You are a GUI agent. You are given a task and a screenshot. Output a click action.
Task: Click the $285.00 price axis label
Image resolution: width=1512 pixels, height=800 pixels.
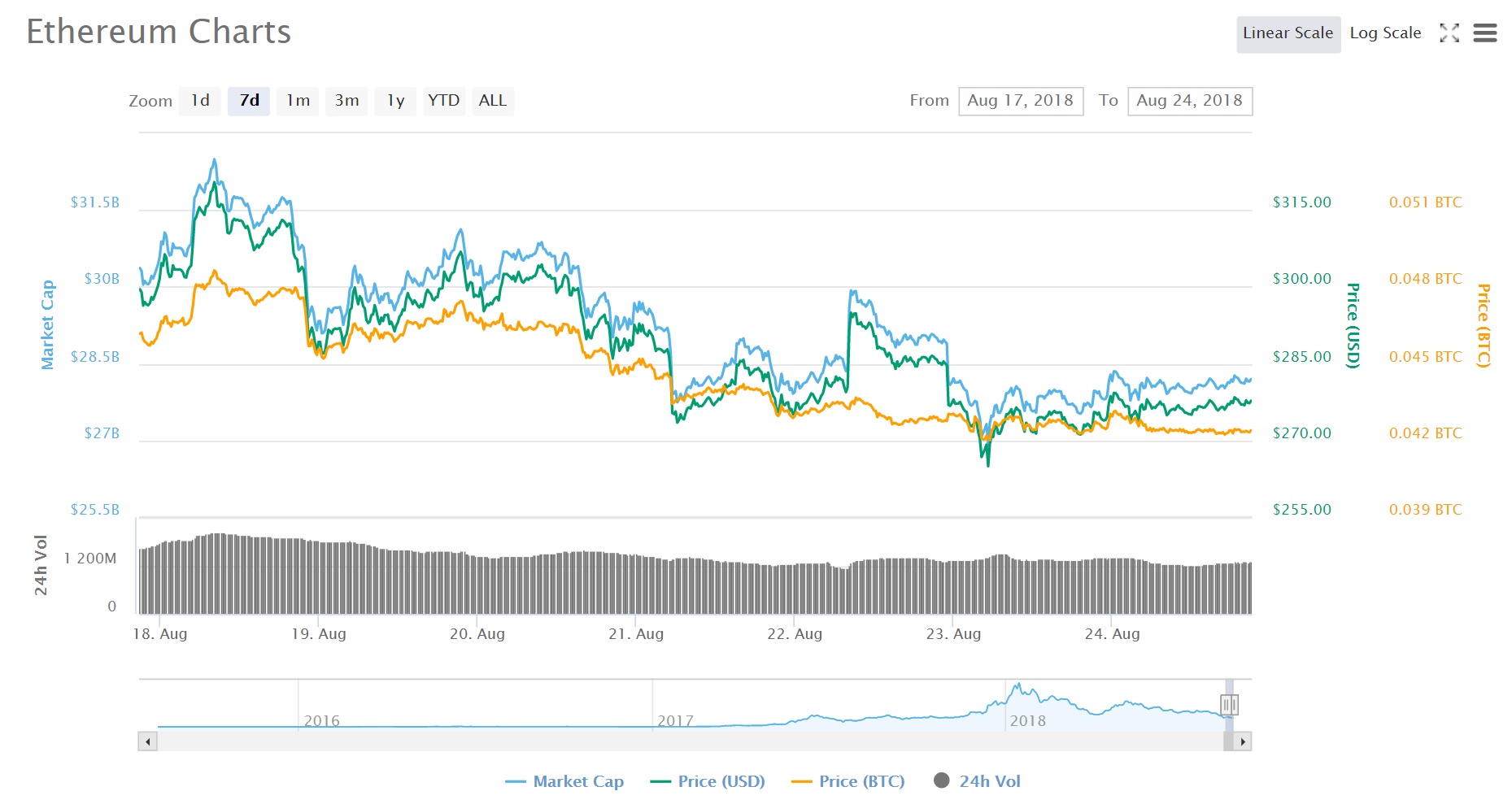tap(1302, 357)
